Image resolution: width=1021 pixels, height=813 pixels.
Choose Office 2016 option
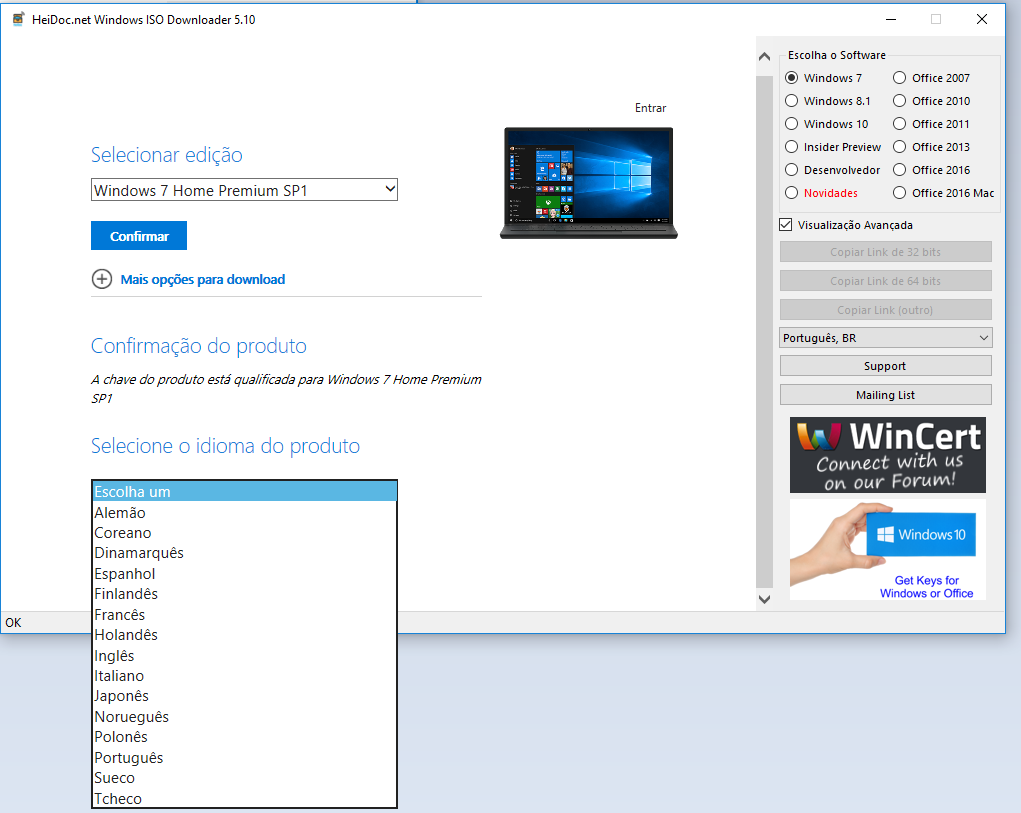tap(899, 170)
